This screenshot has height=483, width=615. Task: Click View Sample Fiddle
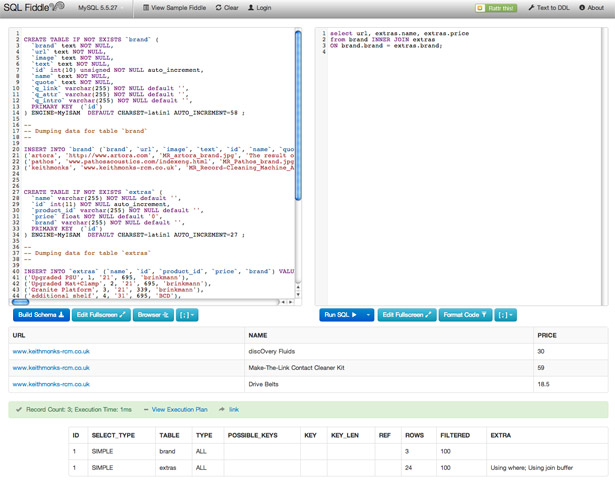click(175, 8)
